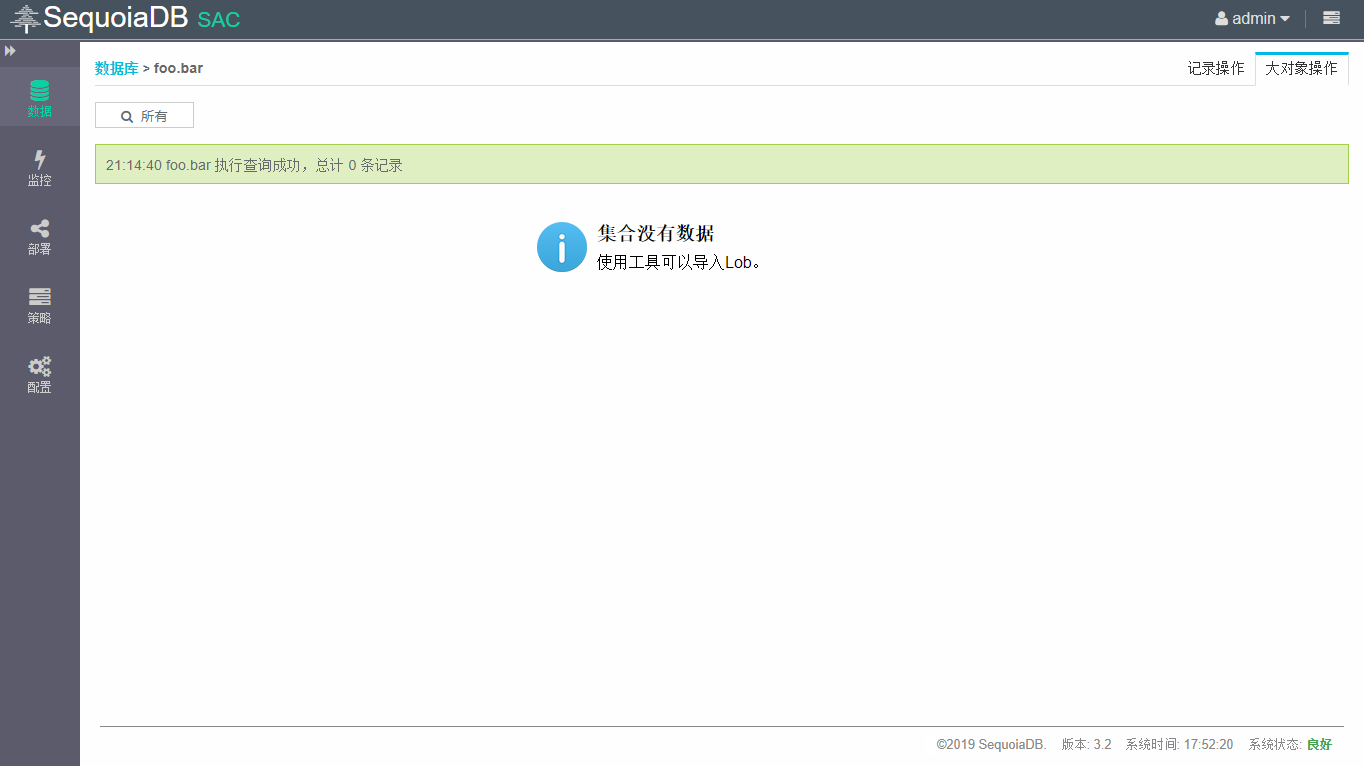Click the 系统时间 in the footer
The image size is (1364, 766).
pos(1179,744)
